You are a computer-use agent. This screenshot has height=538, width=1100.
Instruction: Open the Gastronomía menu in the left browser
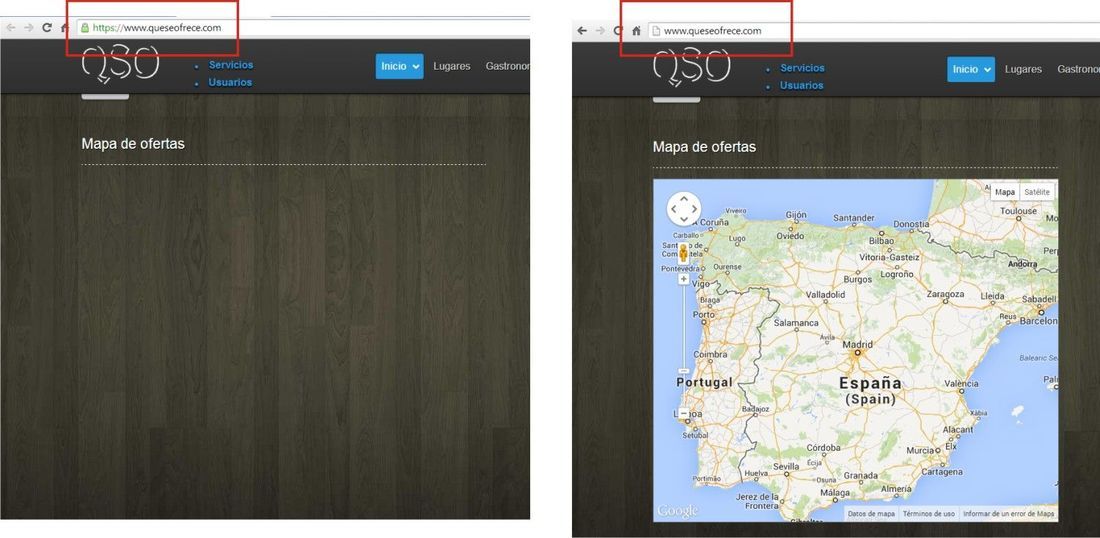507,66
